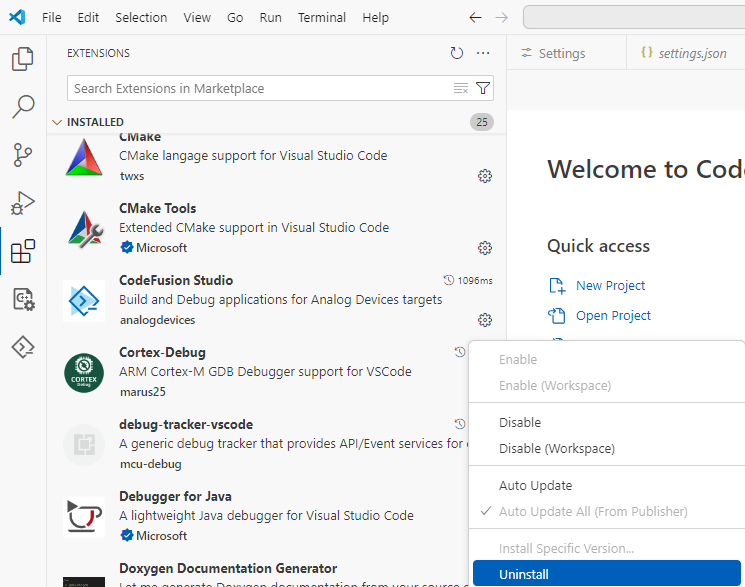Viewport: 745px width, 587px height.
Task: Select the Cortex-Debug extension entry
Action: (258, 372)
